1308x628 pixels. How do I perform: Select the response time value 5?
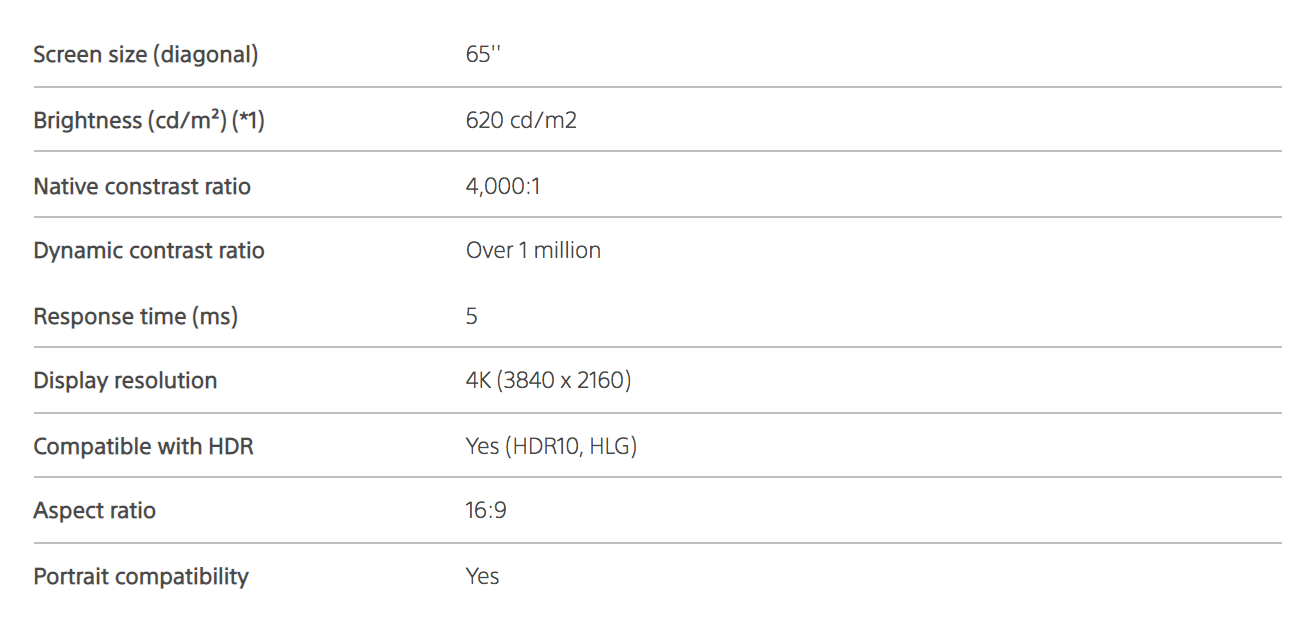click(x=472, y=317)
